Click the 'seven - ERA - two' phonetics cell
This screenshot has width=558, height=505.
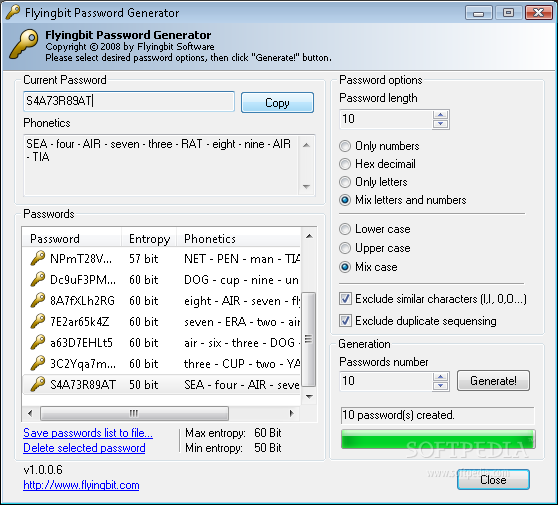tap(242, 322)
